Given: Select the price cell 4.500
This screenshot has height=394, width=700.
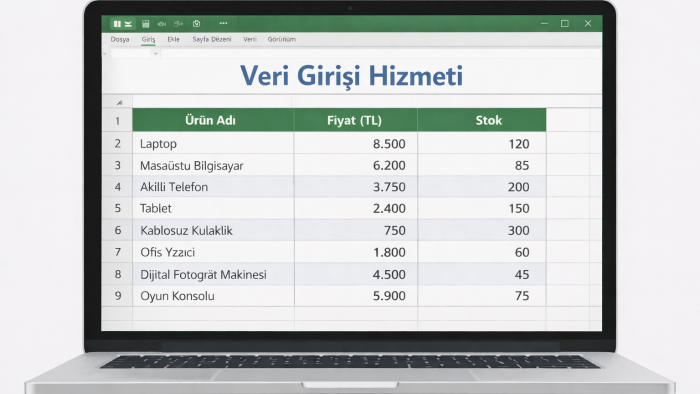Looking at the screenshot, I should pos(355,274).
